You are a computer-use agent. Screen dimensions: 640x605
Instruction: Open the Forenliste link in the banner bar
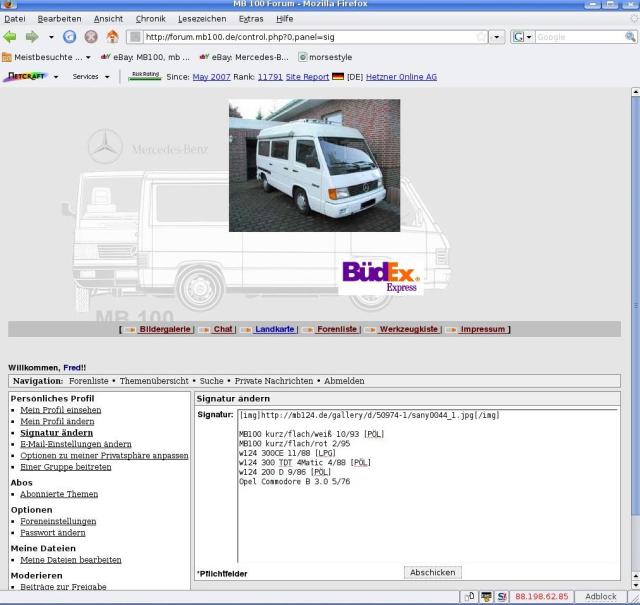point(337,329)
